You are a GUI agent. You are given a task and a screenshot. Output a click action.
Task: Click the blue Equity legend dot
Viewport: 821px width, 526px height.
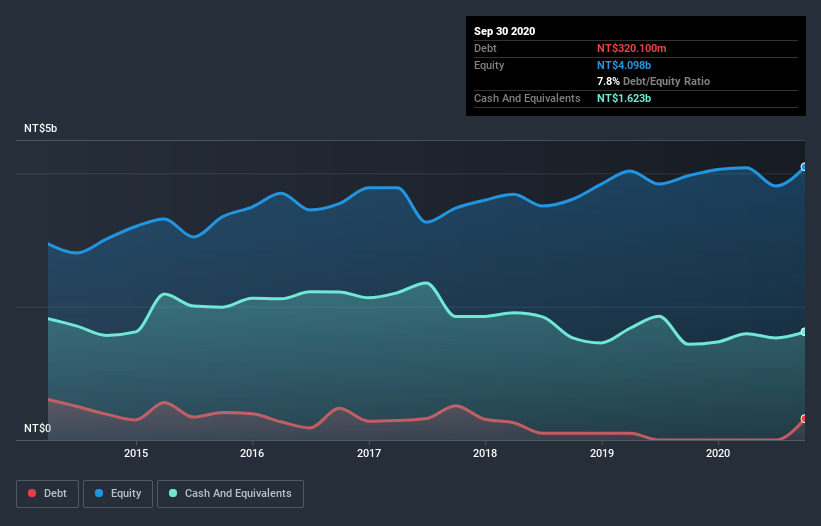click(99, 493)
